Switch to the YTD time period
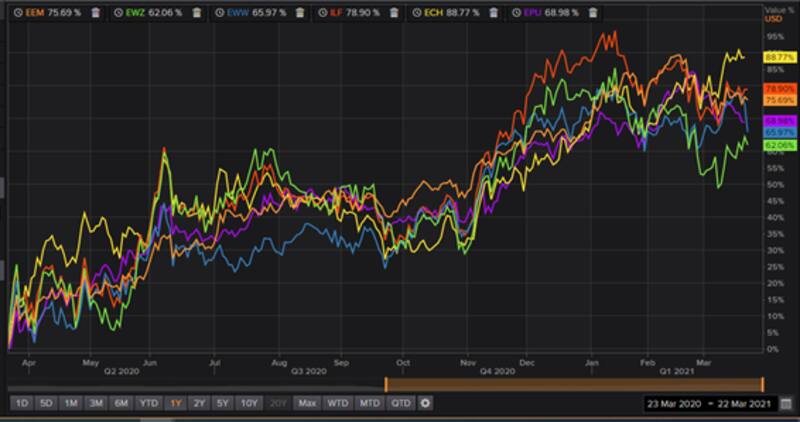The height and width of the screenshot is (422, 800). pyautogui.click(x=147, y=403)
